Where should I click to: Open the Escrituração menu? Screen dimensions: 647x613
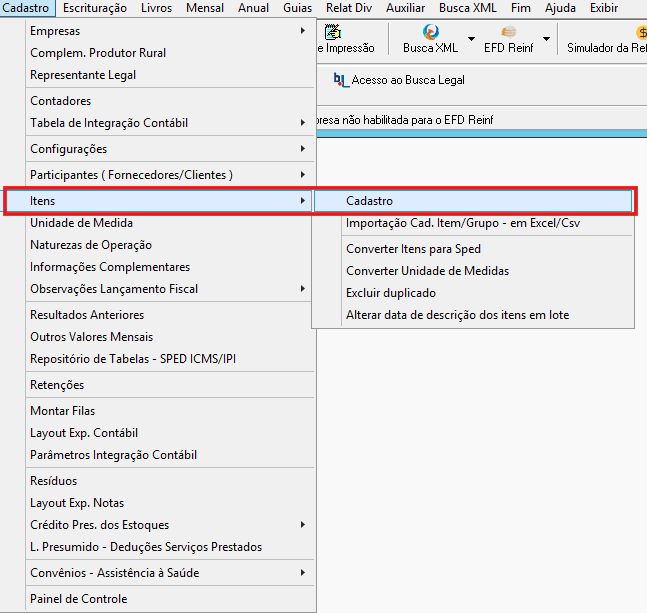[x=95, y=8]
